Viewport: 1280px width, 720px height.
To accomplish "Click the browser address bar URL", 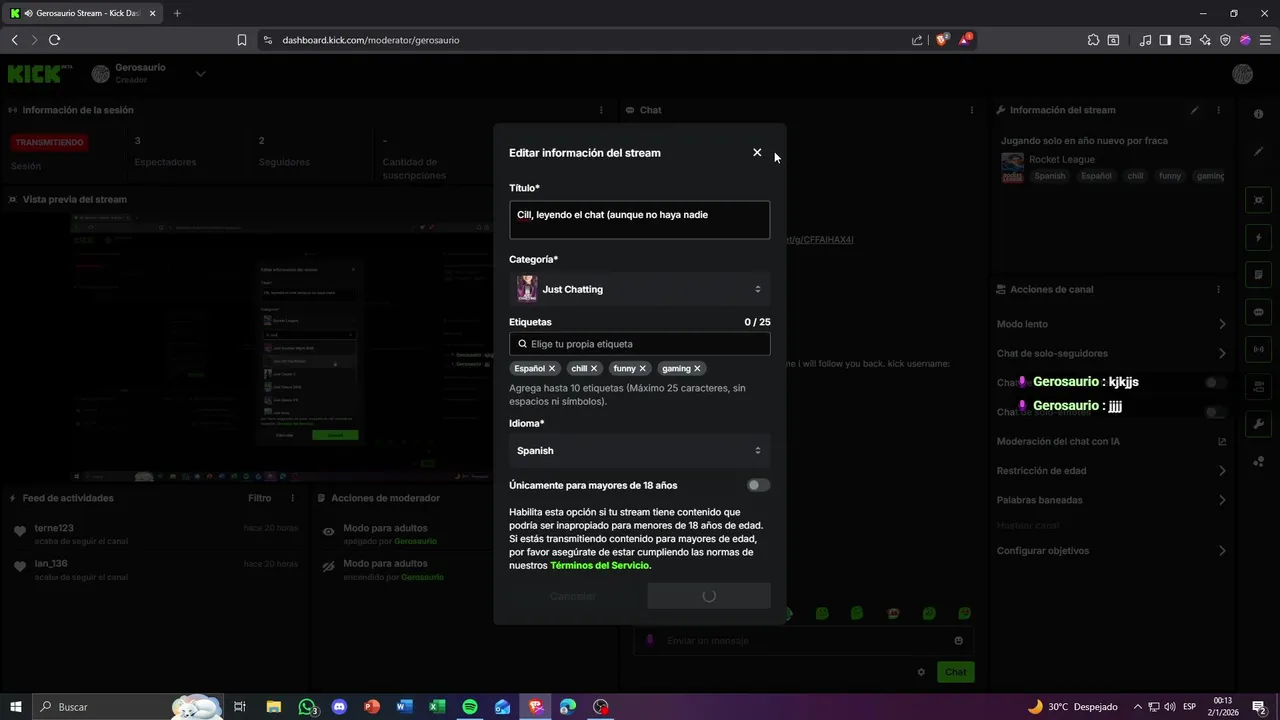I will (371, 40).
